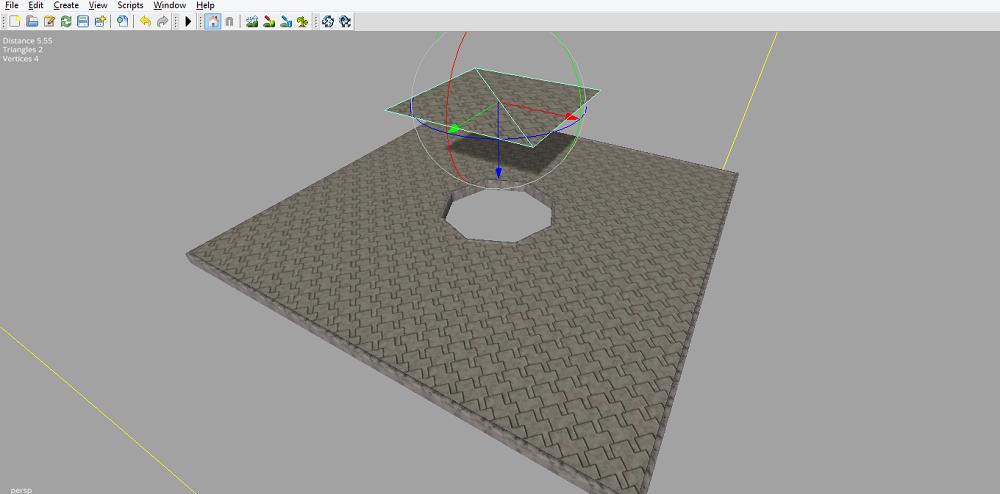Open the Scripts menu
Image resolution: width=1000 pixels, height=494 pixels.
(x=130, y=5)
